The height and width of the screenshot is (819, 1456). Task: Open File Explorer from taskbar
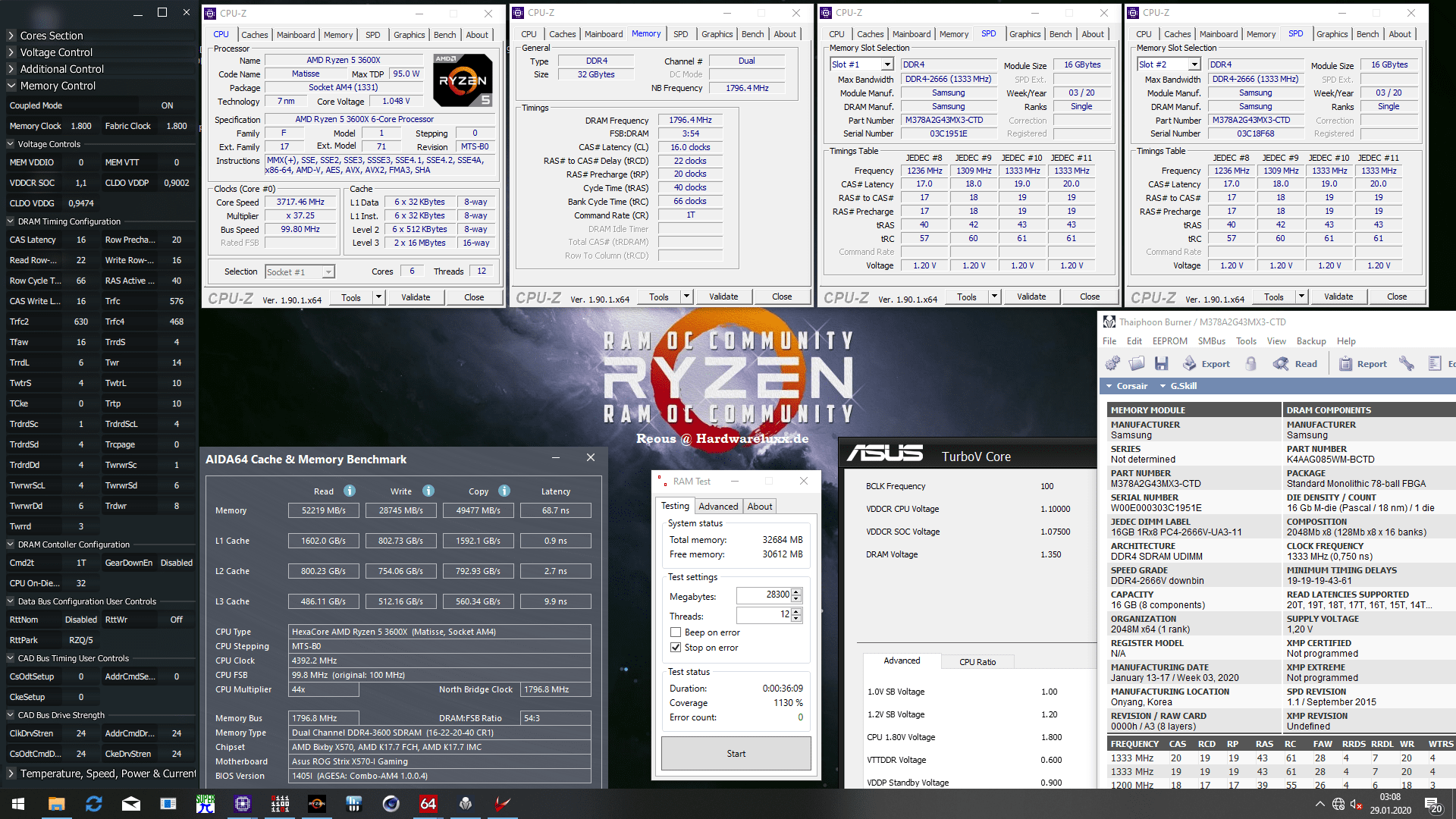pos(56,804)
